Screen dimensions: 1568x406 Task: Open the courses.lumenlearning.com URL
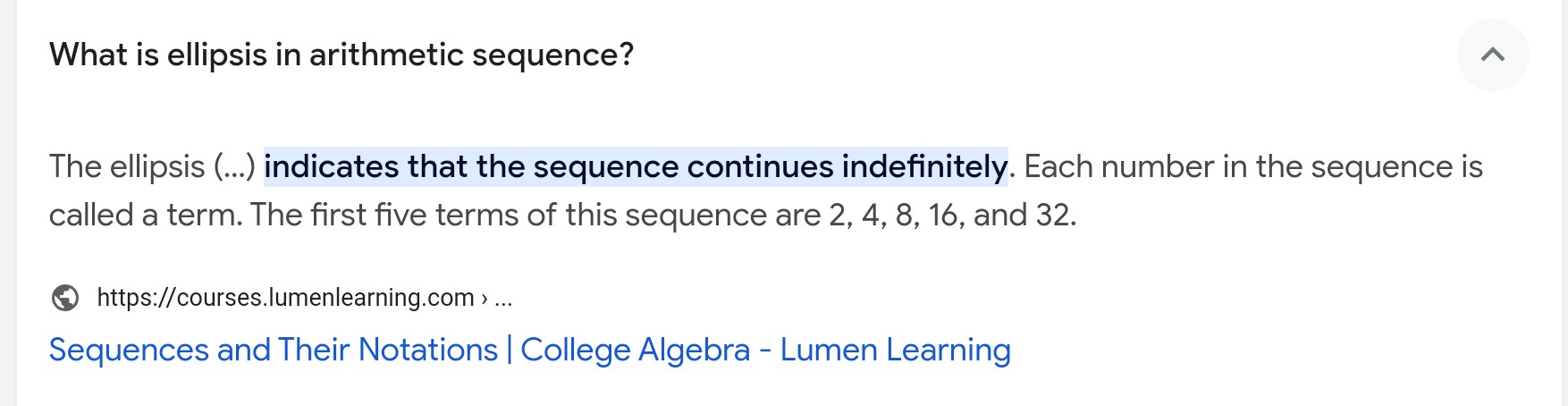click(x=285, y=297)
